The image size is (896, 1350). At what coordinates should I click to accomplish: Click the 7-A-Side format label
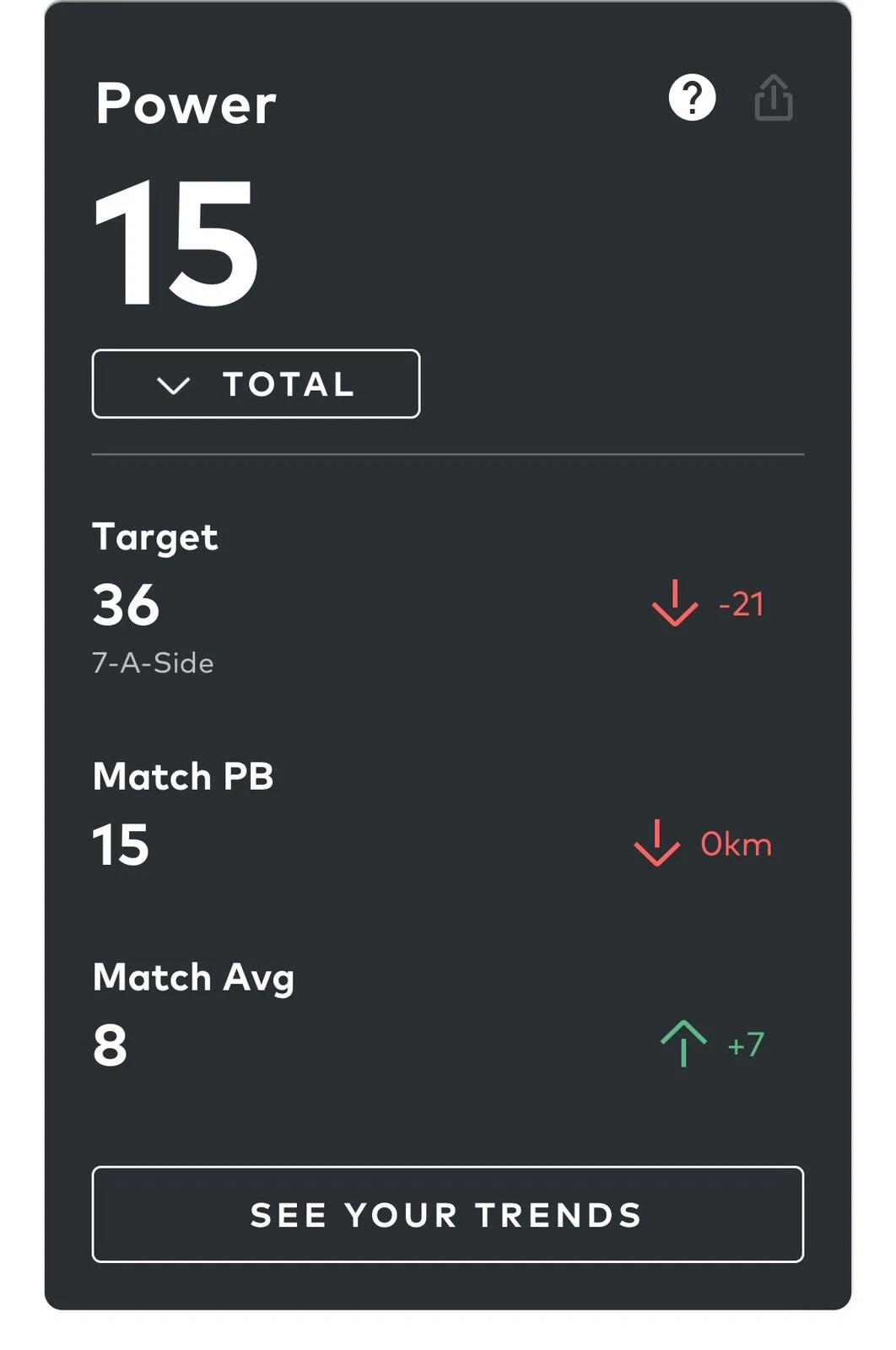coord(153,663)
